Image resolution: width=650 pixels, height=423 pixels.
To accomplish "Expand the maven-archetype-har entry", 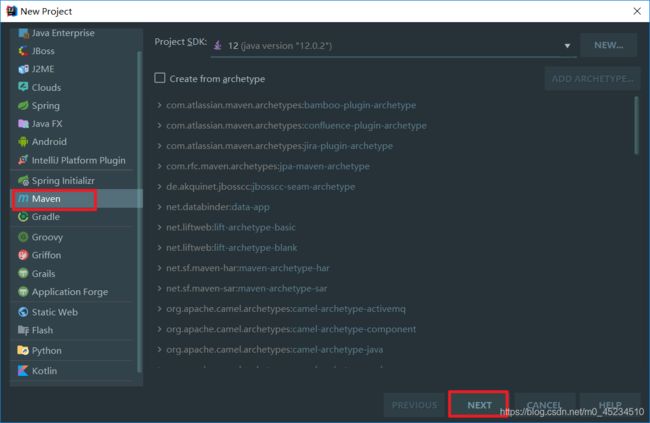I will [159, 268].
